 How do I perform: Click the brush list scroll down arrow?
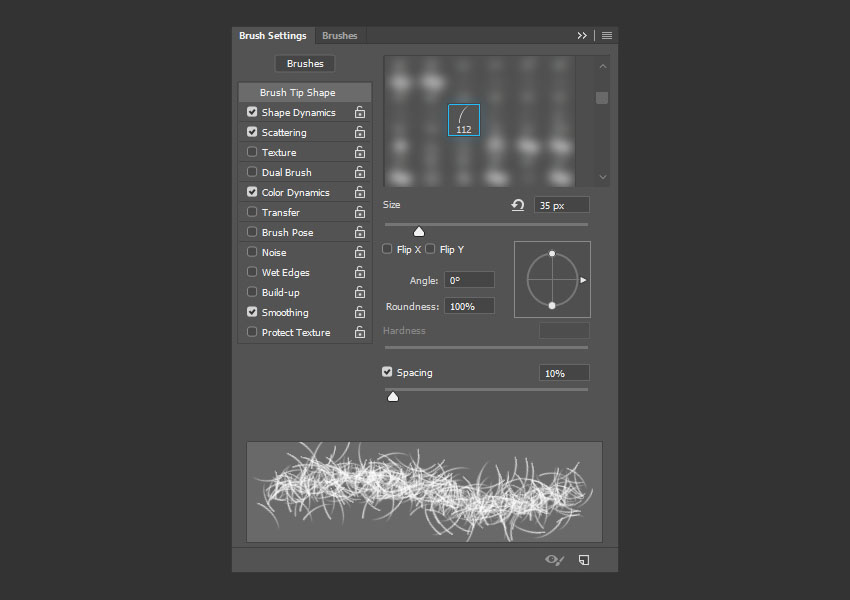pyautogui.click(x=603, y=177)
